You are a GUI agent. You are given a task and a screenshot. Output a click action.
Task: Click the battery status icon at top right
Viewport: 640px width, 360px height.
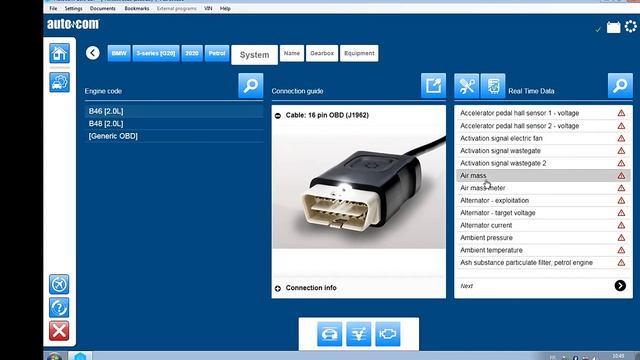point(613,27)
